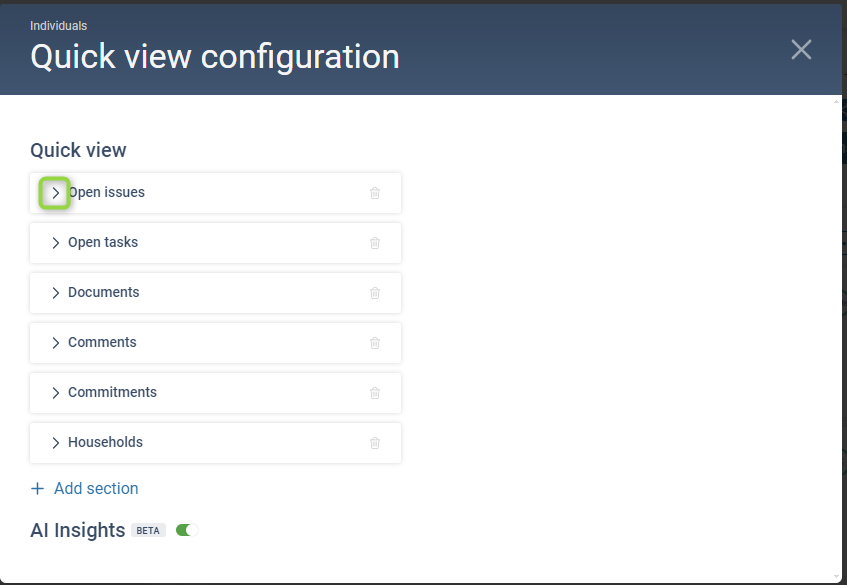
Task: Expand the Commitments chevron arrow
Action: [x=55, y=393]
